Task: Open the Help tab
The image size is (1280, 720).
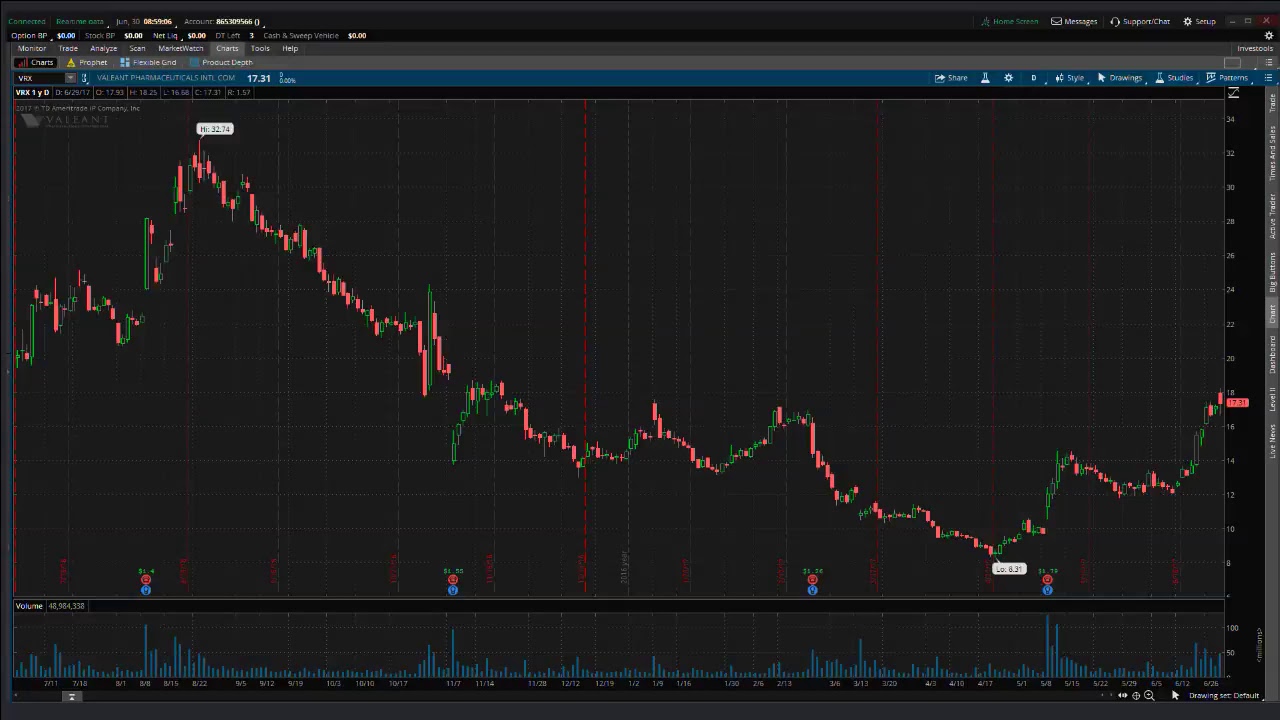Action: [290, 48]
